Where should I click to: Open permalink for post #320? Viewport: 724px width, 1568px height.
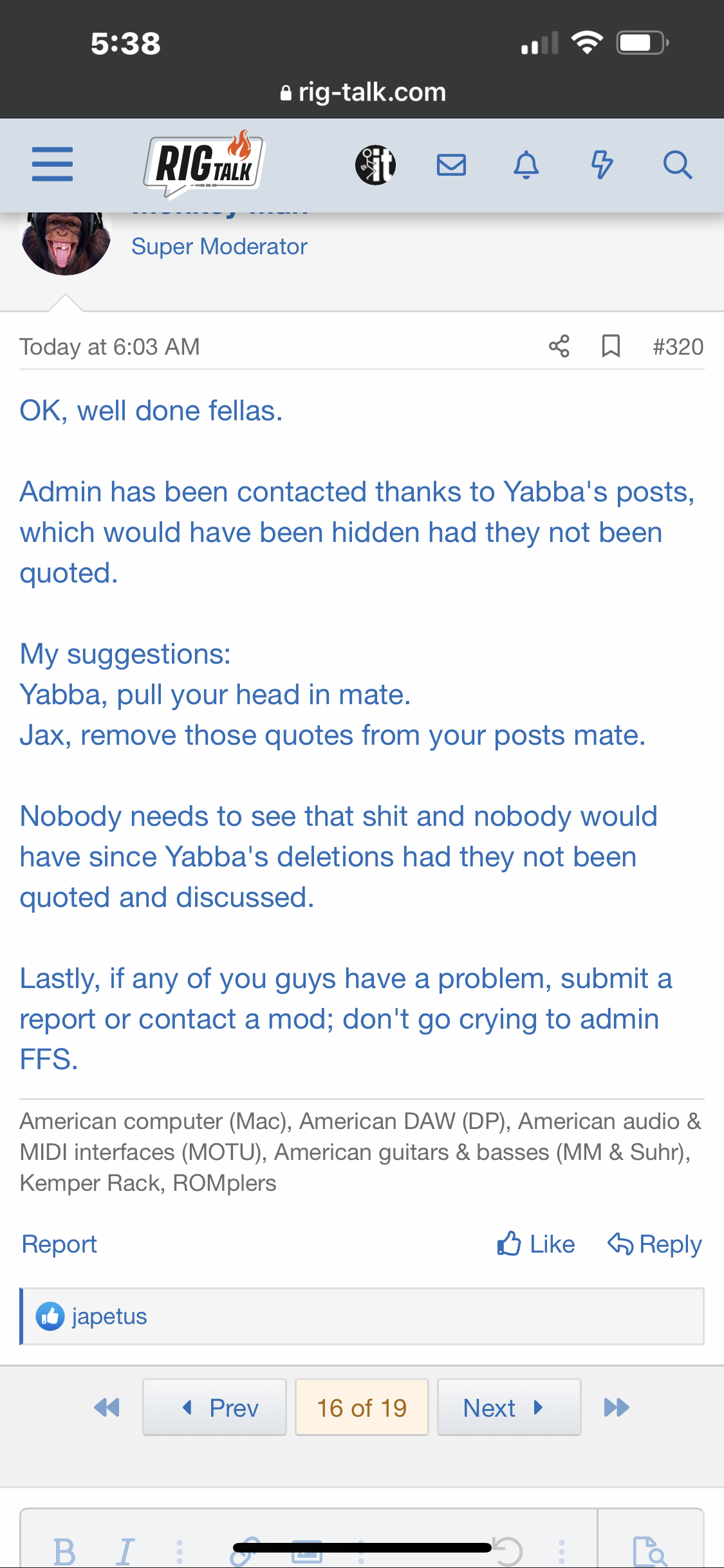point(678,347)
